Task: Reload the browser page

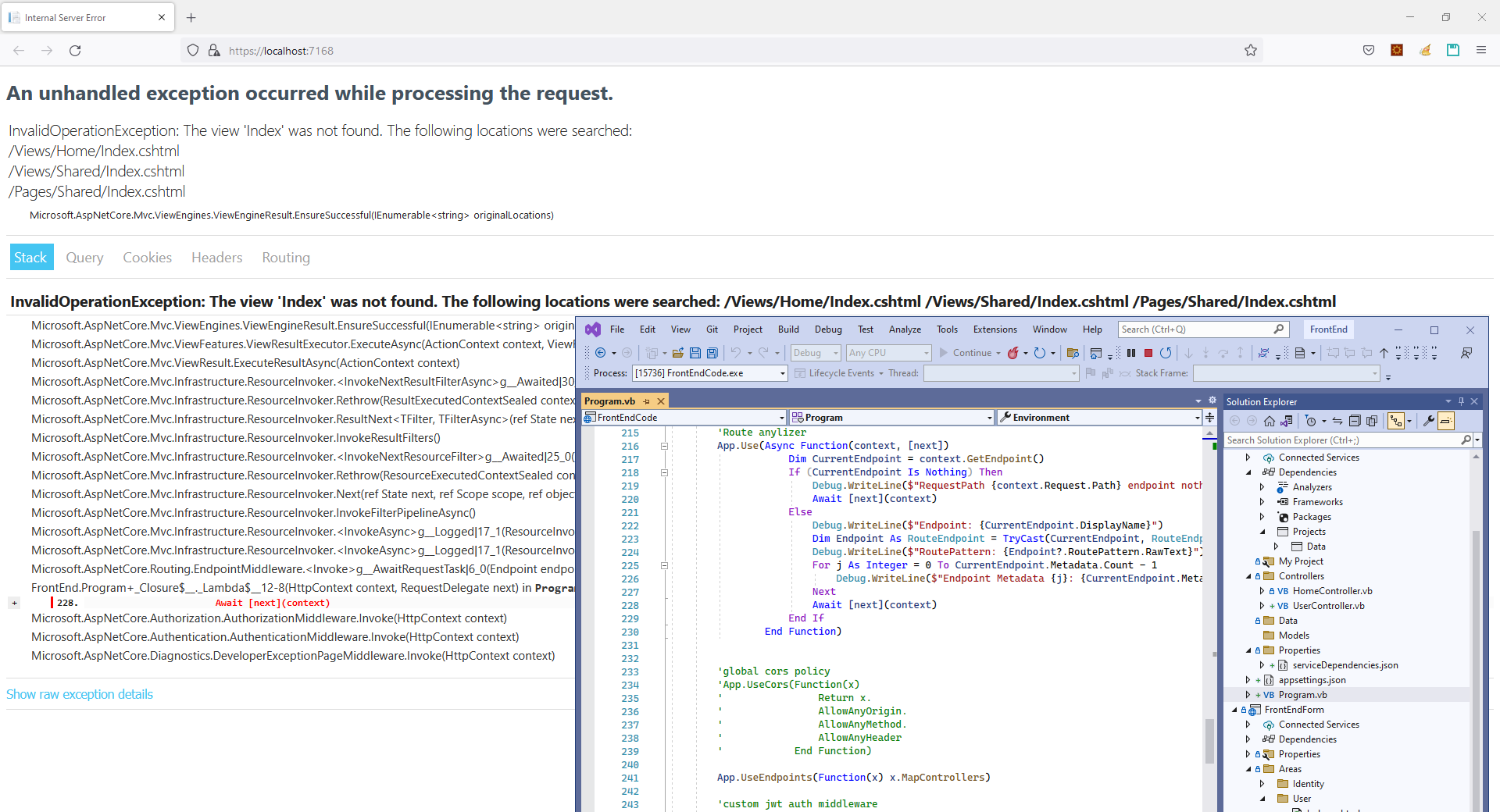Action: click(x=75, y=51)
